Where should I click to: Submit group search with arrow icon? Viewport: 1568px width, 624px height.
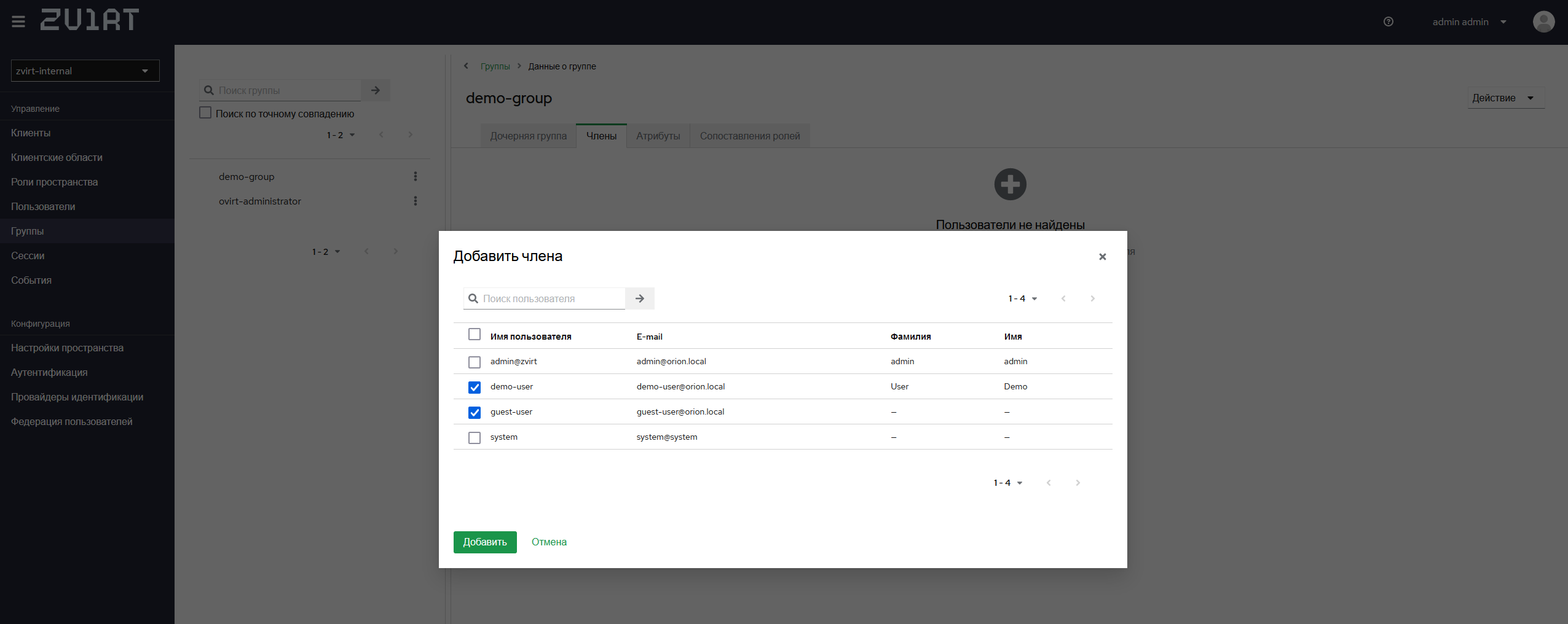[x=376, y=90]
